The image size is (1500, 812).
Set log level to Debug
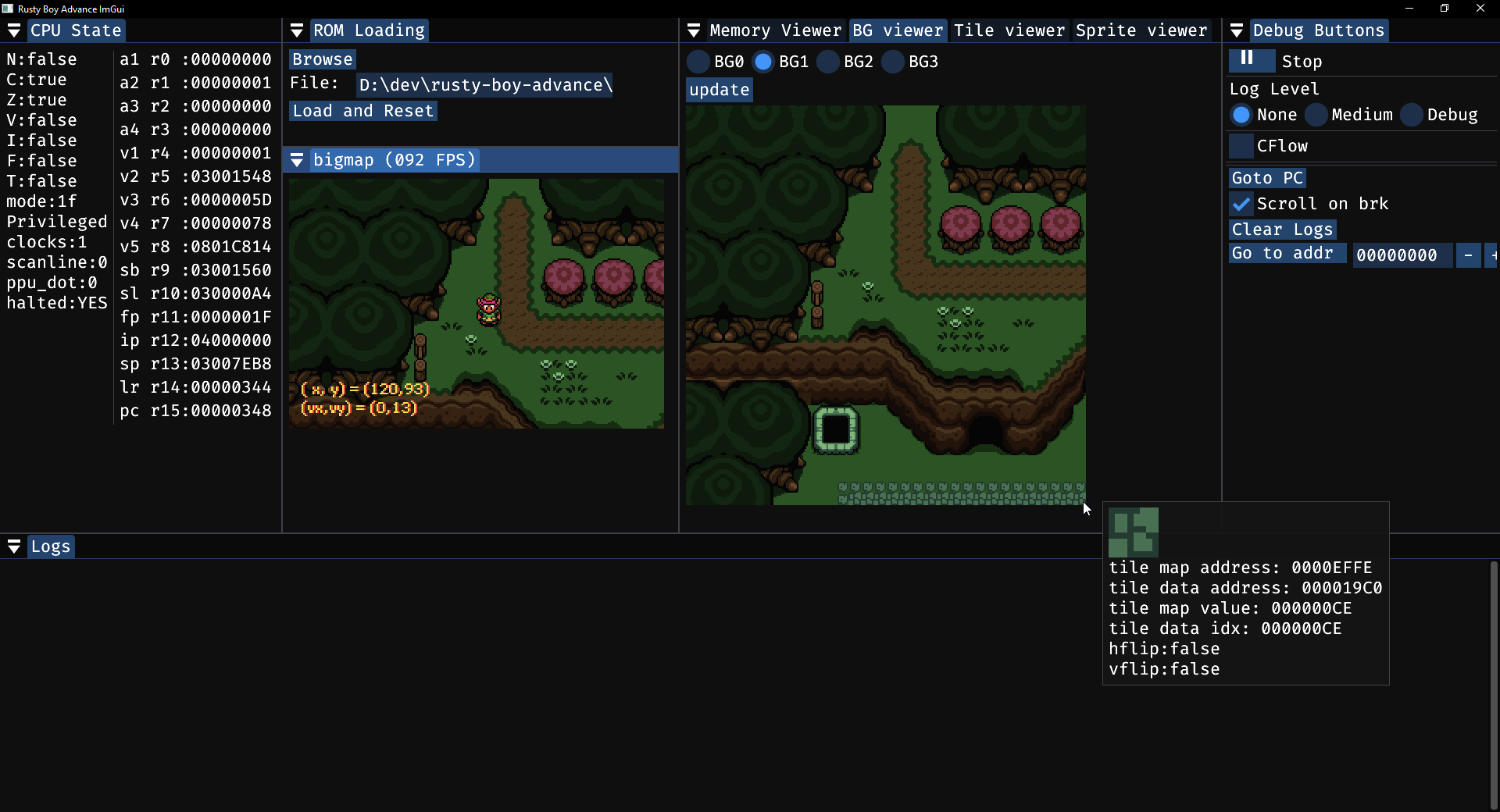[1412, 115]
